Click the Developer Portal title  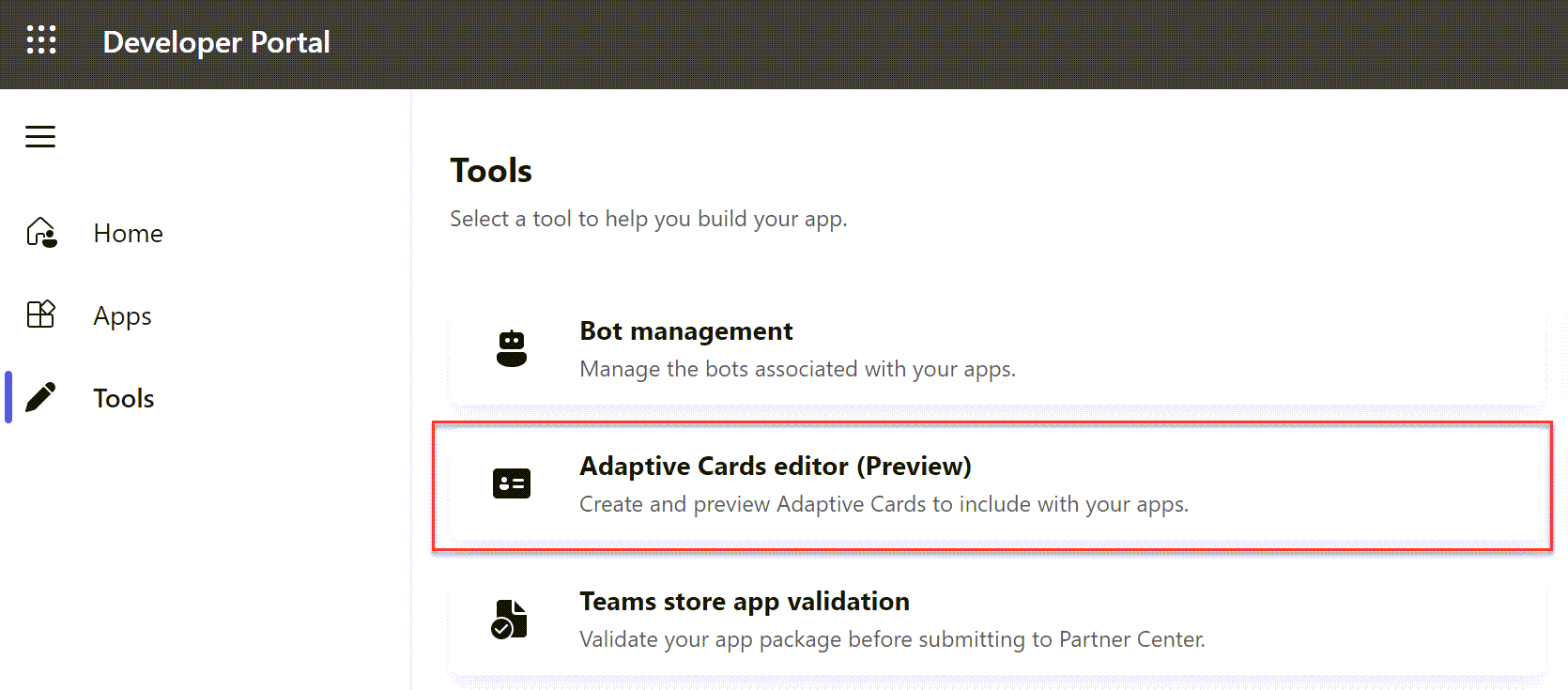pos(216,42)
